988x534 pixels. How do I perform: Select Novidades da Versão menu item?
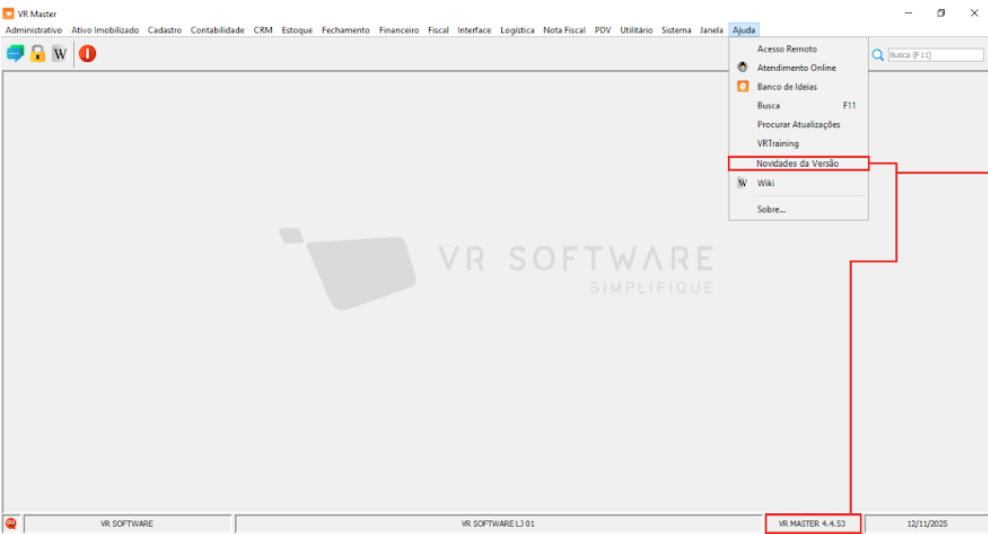(797, 163)
